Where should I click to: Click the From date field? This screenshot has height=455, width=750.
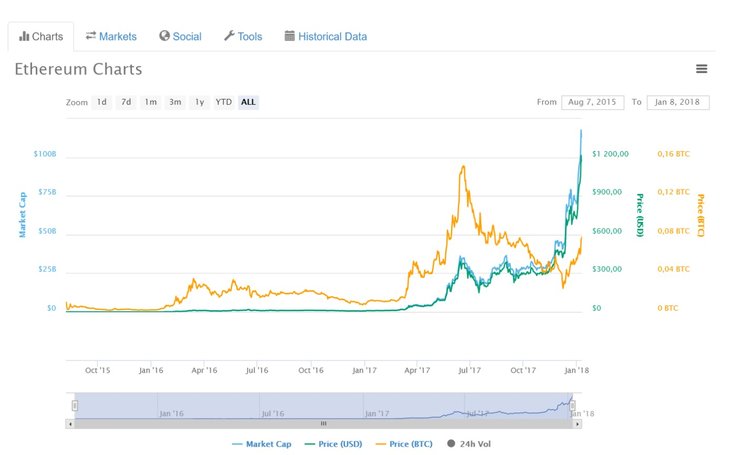tap(590, 102)
